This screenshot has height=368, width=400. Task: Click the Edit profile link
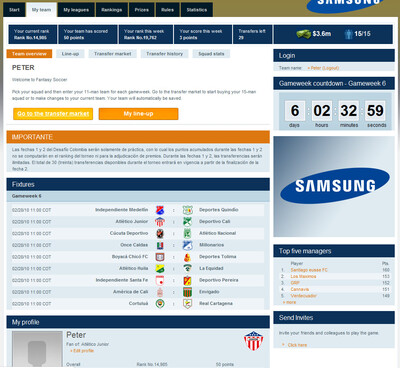(x=82, y=351)
